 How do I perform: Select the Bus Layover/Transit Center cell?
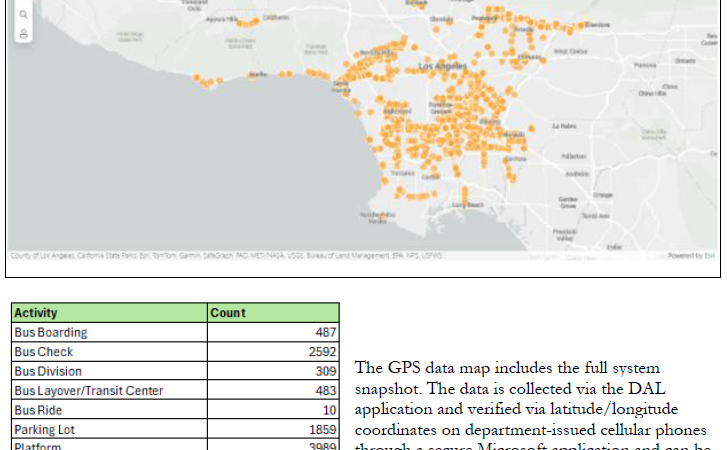pos(109,391)
